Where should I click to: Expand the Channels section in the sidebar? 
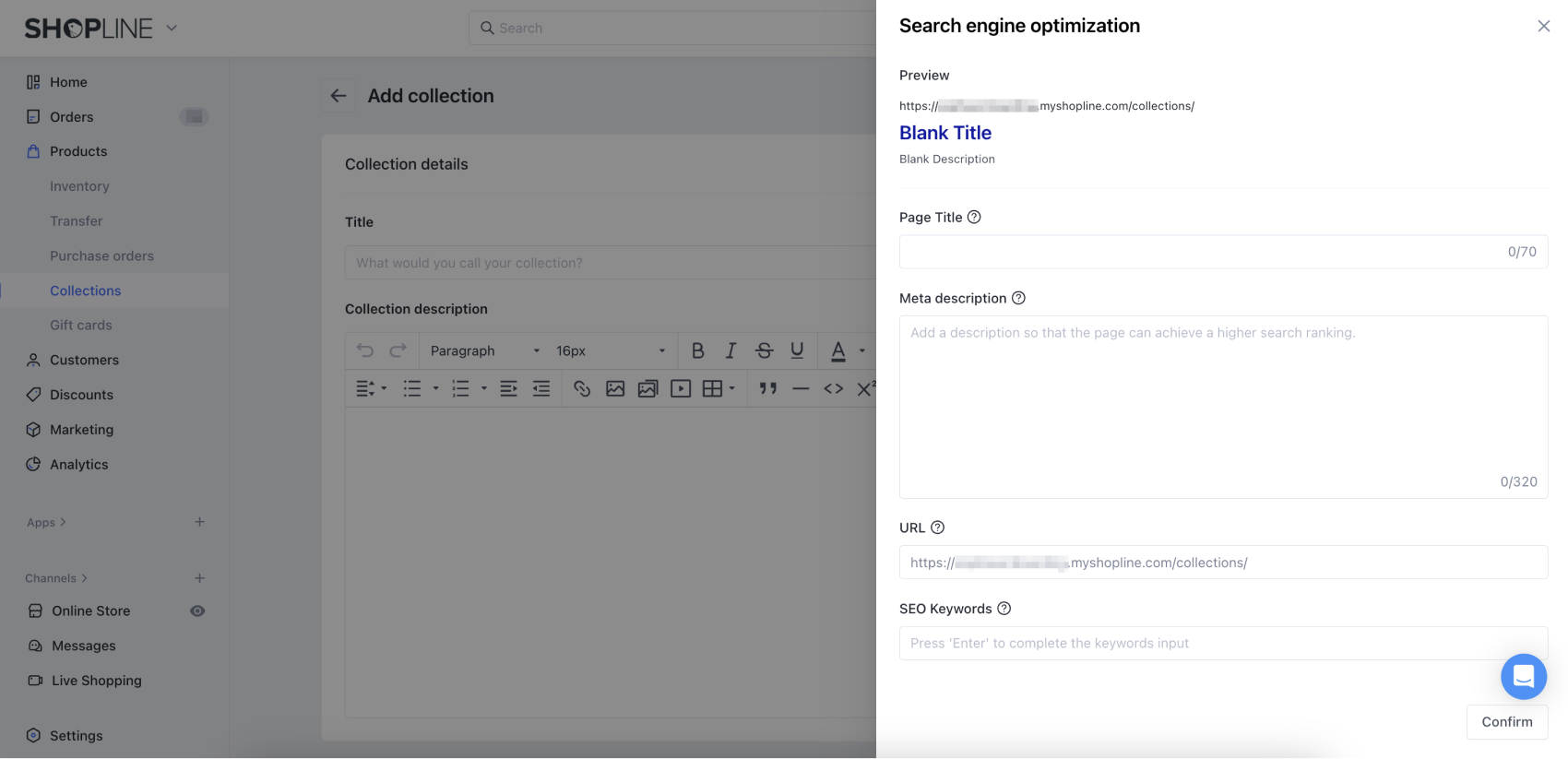[x=56, y=578]
